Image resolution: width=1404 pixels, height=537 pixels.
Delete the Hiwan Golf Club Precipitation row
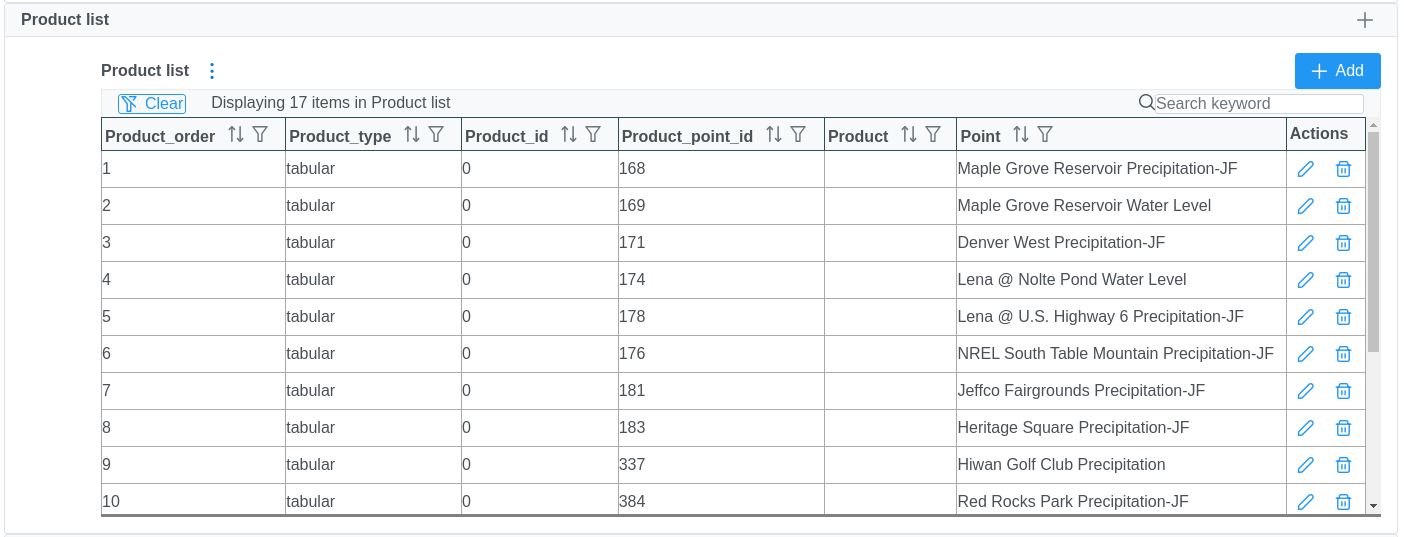pos(1343,465)
